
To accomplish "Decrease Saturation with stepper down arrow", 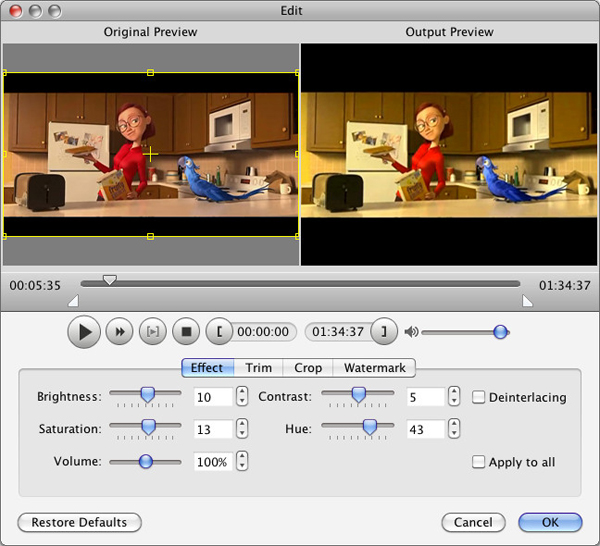I will 242,433.
